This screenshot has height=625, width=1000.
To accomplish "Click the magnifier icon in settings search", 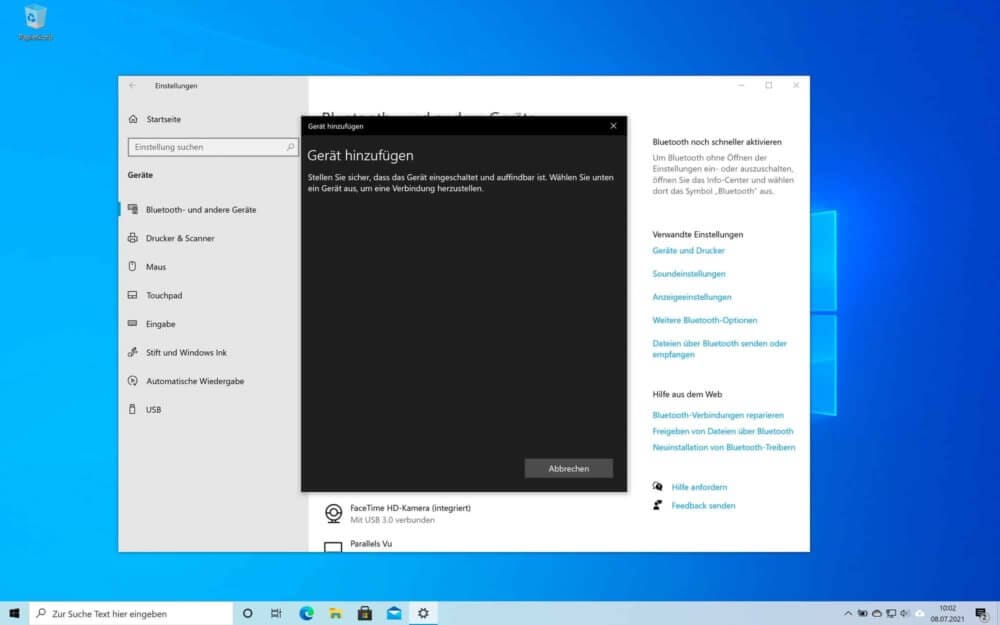I will click(x=290, y=147).
